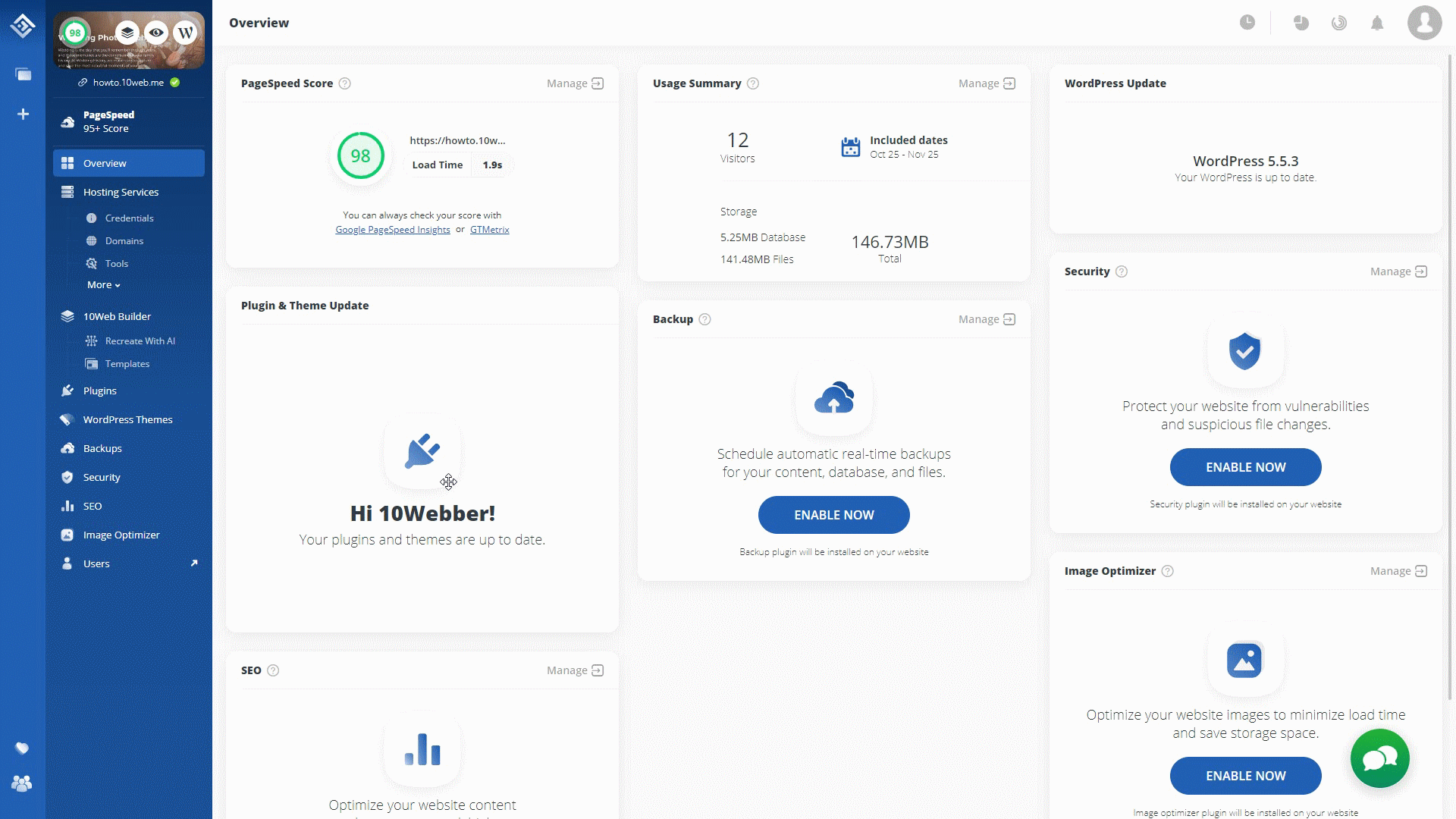The width and height of the screenshot is (1456, 819).
Task: Click the add website plus icon
Action: point(24,115)
